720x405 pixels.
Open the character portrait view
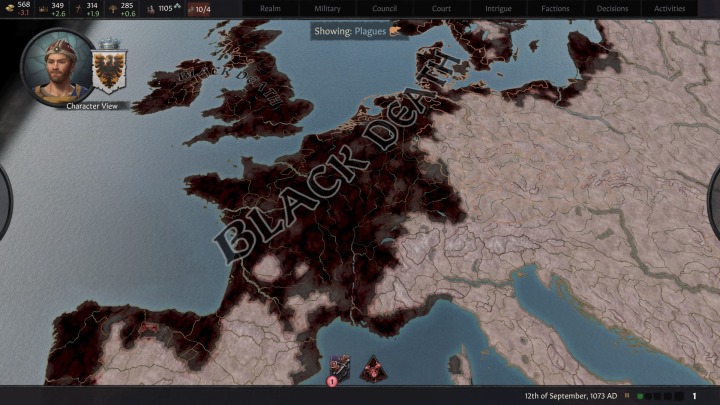pyautogui.click(x=58, y=67)
